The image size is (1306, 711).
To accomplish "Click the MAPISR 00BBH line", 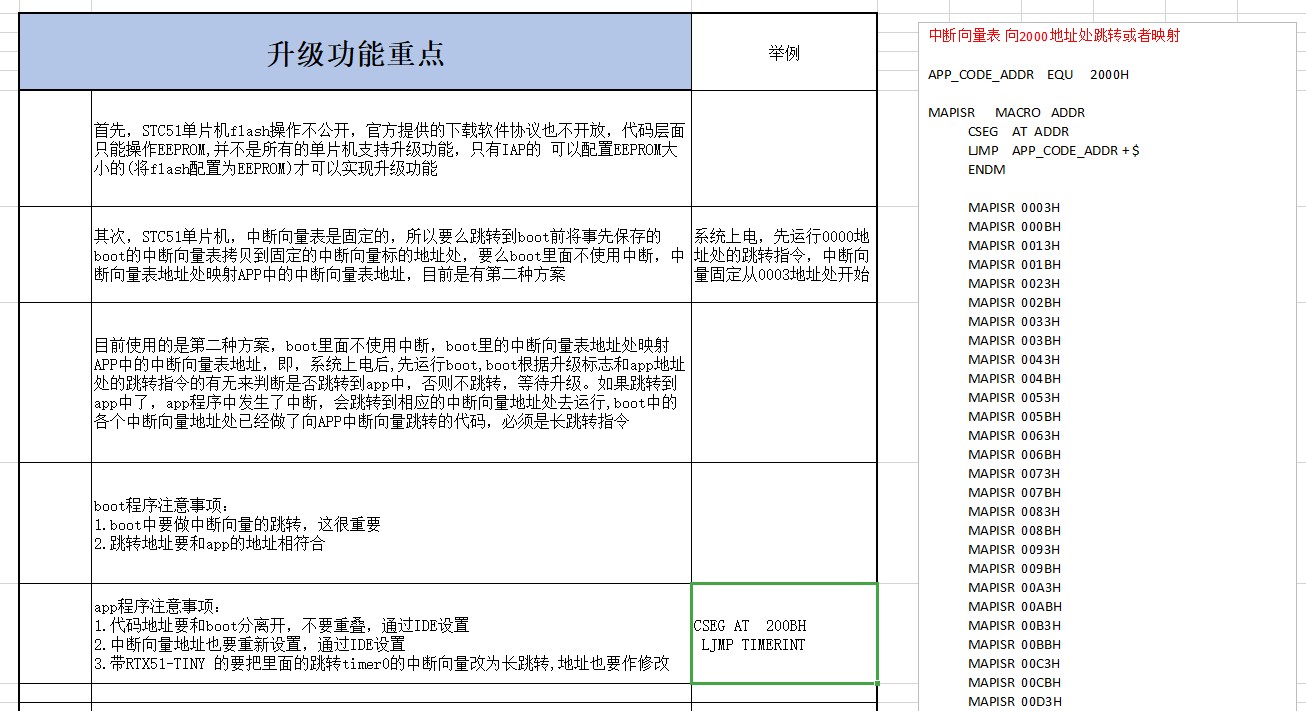I will (x=1014, y=644).
